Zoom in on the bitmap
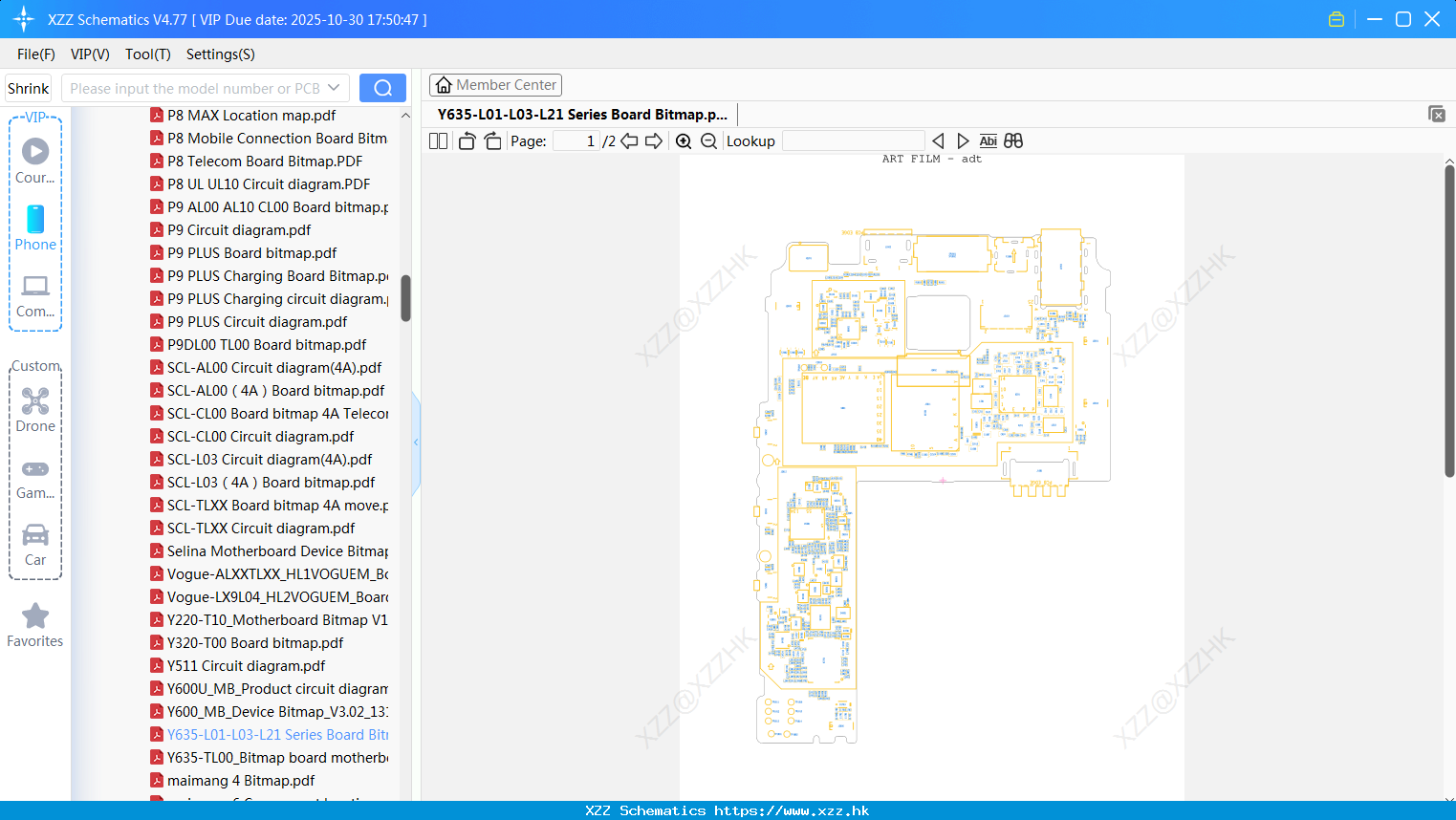1456x820 pixels. [684, 140]
